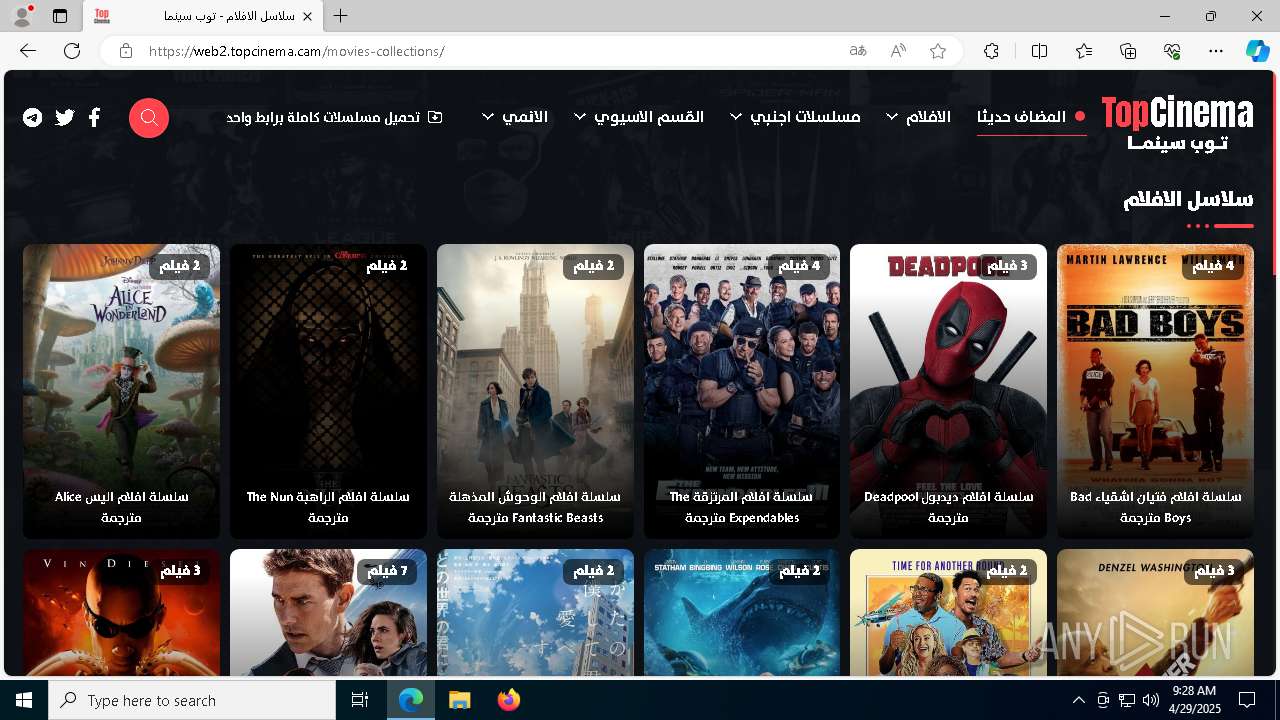Open the Telegram social icon
Image resolution: width=1280 pixels, height=720 pixels.
point(33,118)
